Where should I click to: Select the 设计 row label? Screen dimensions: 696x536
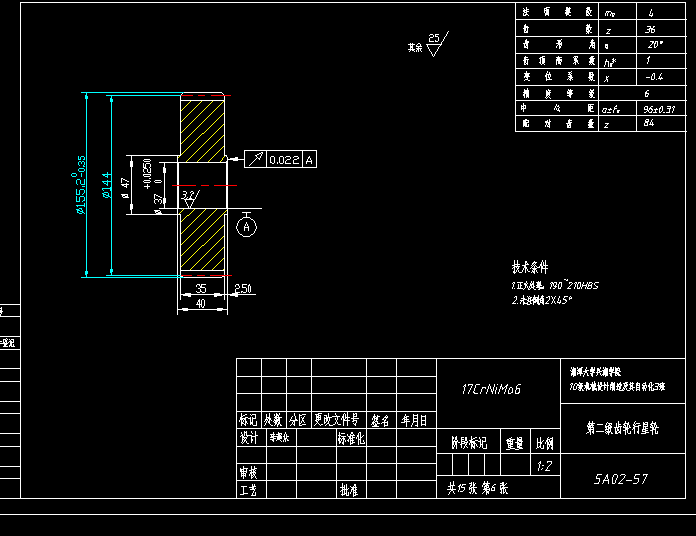tap(249, 438)
